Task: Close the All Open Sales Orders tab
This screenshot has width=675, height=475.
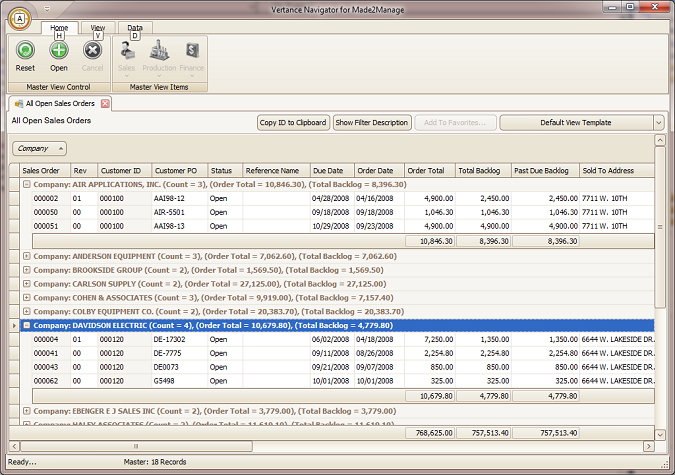Action: [105, 103]
